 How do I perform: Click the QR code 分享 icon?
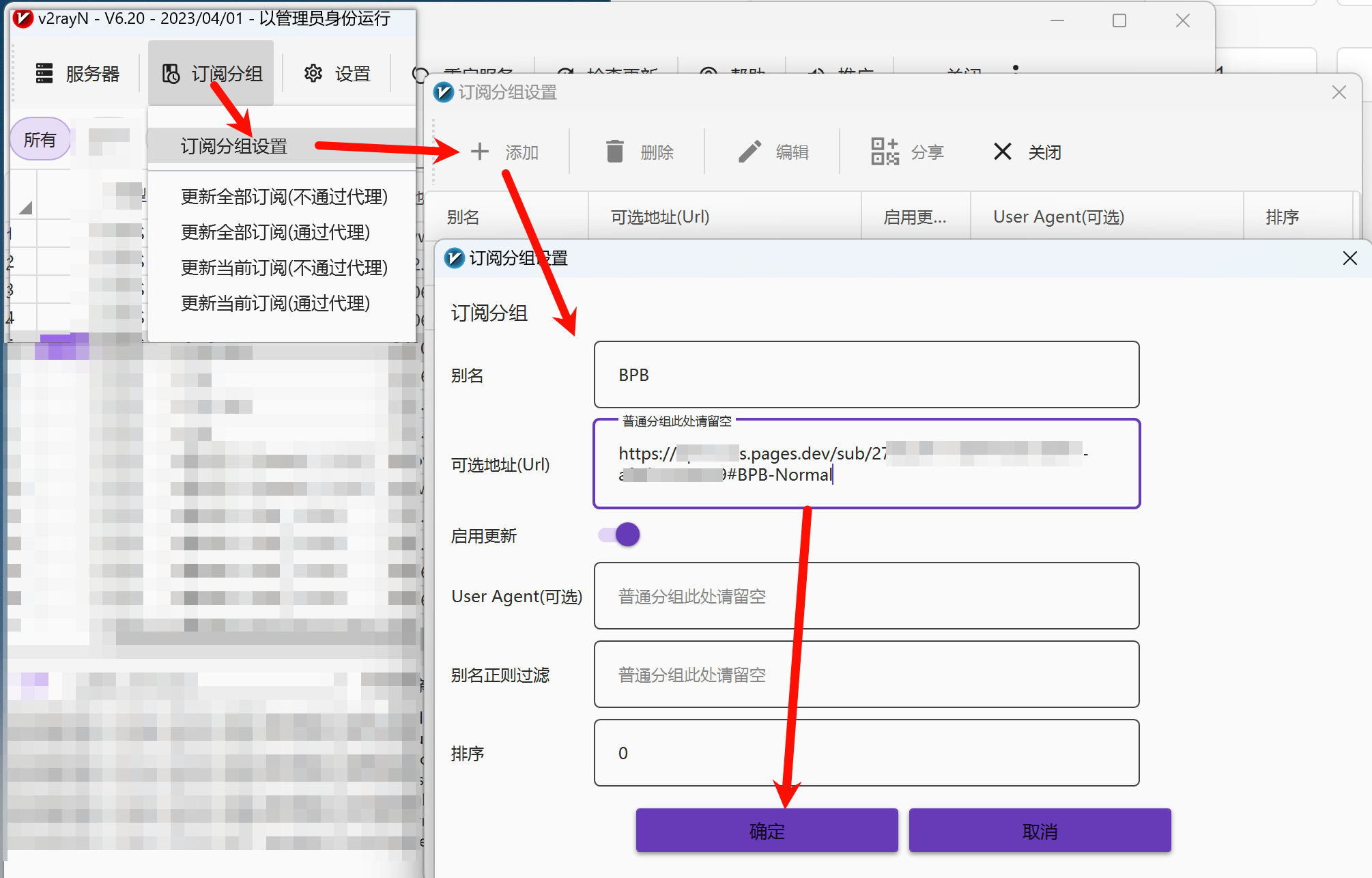tap(885, 152)
